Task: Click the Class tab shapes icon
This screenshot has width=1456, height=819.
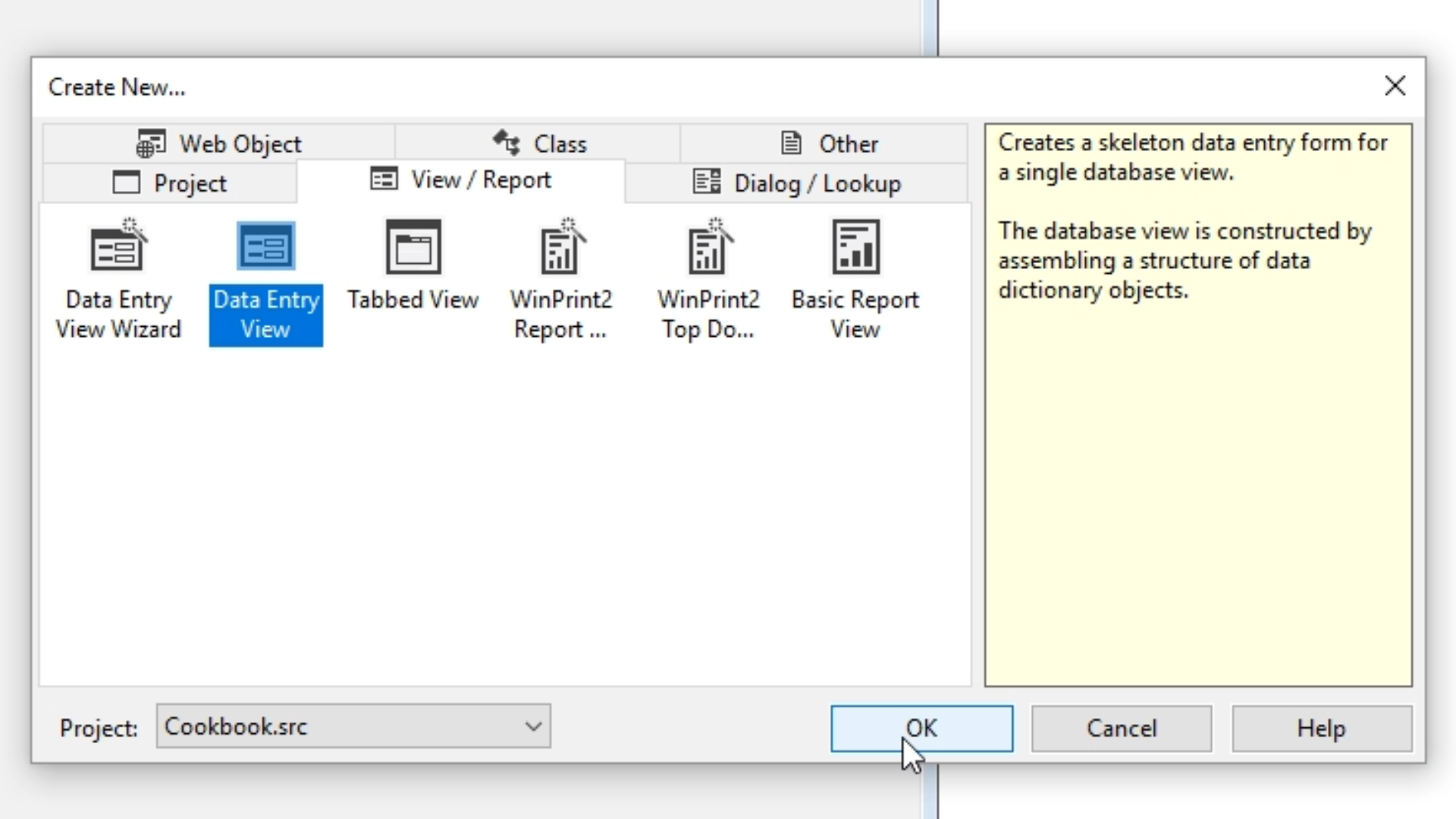Action: click(x=507, y=143)
